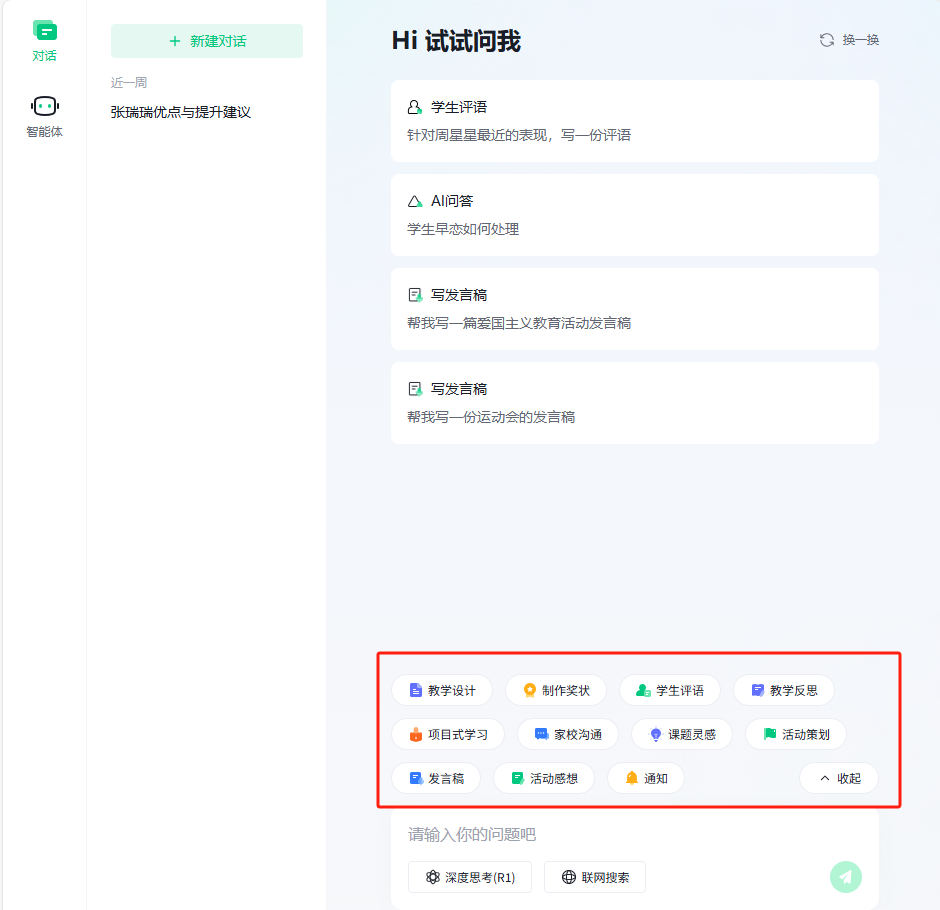Select the 活动策划 tool
940x910 pixels.
pyautogui.click(x=796, y=734)
